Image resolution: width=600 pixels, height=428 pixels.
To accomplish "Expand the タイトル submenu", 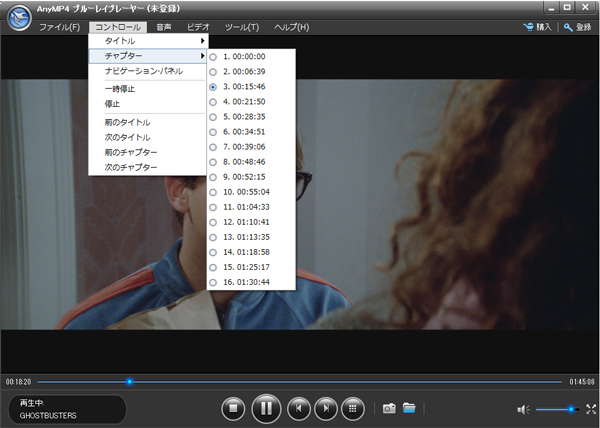I will (148, 41).
